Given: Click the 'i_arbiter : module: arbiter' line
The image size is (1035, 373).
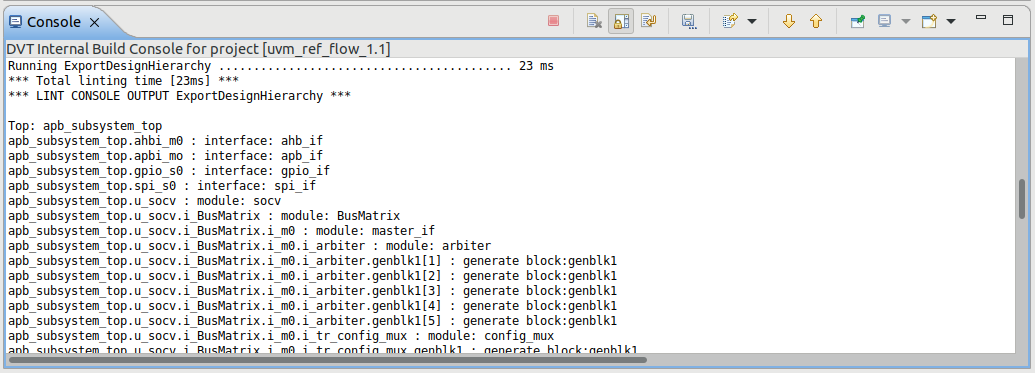Looking at the screenshot, I should (x=250, y=246).
